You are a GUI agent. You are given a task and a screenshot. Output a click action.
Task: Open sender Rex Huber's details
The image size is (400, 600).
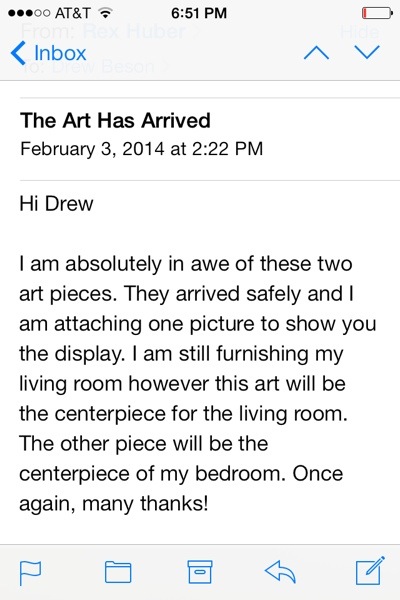(x=134, y=31)
